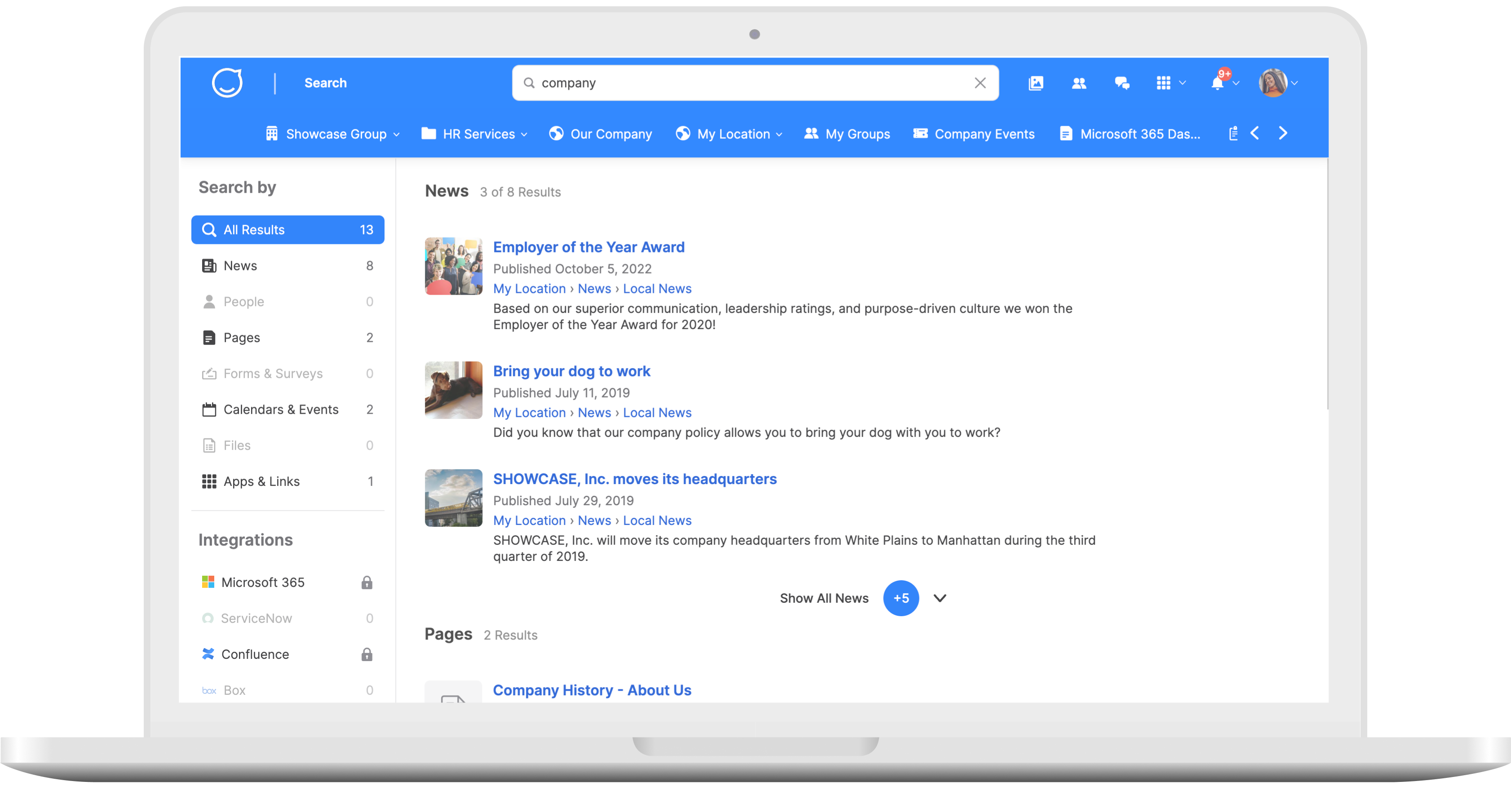
Task: Click the partially hidden clipboard nav icon
Action: tap(1233, 133)
